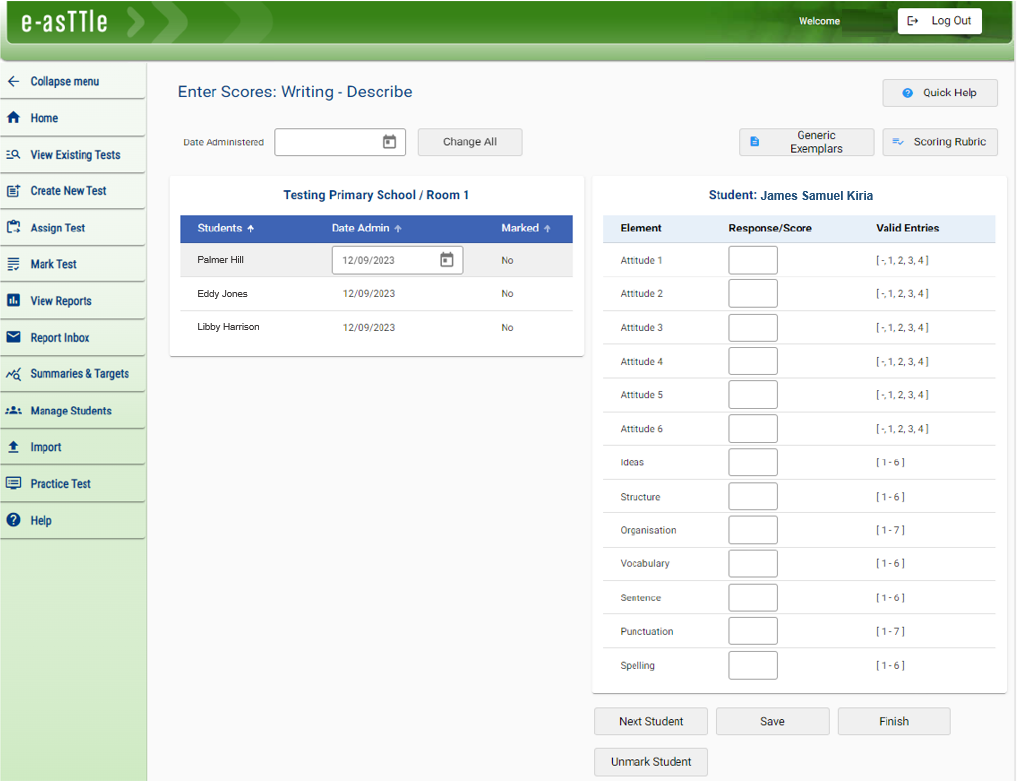Click the Report Inbox envelope icon
This screenshot has width=1017, height=782.
pos(14,338)
